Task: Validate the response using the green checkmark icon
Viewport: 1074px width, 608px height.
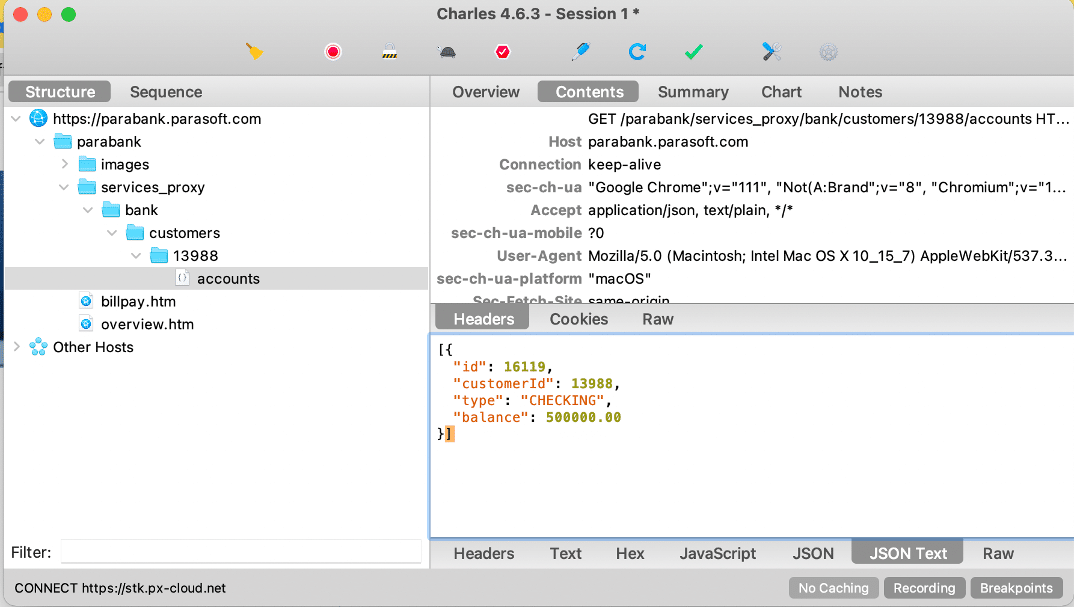Action: [x=693, y=52]
